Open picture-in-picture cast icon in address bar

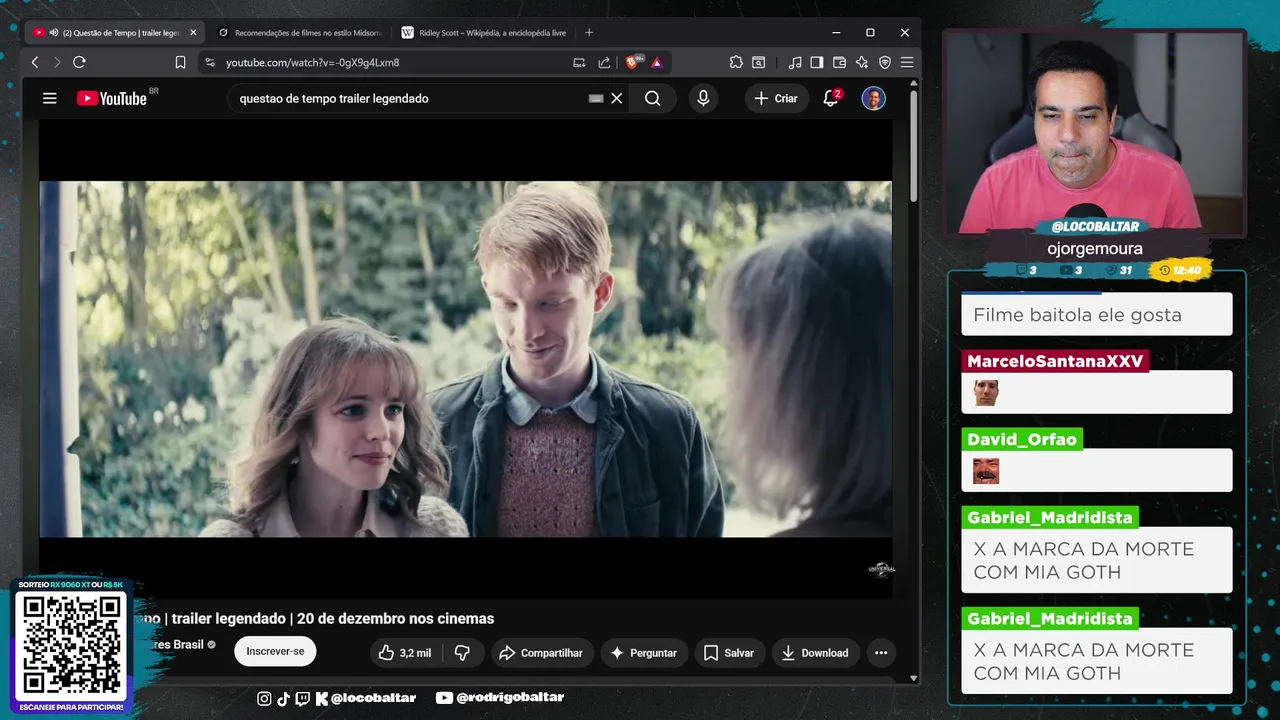(579, 62)
